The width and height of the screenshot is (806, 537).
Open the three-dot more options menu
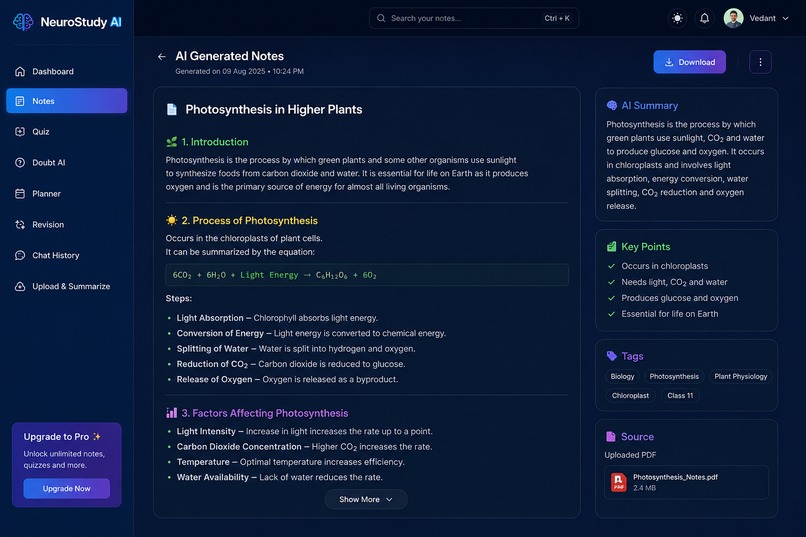tap(760, 62)
